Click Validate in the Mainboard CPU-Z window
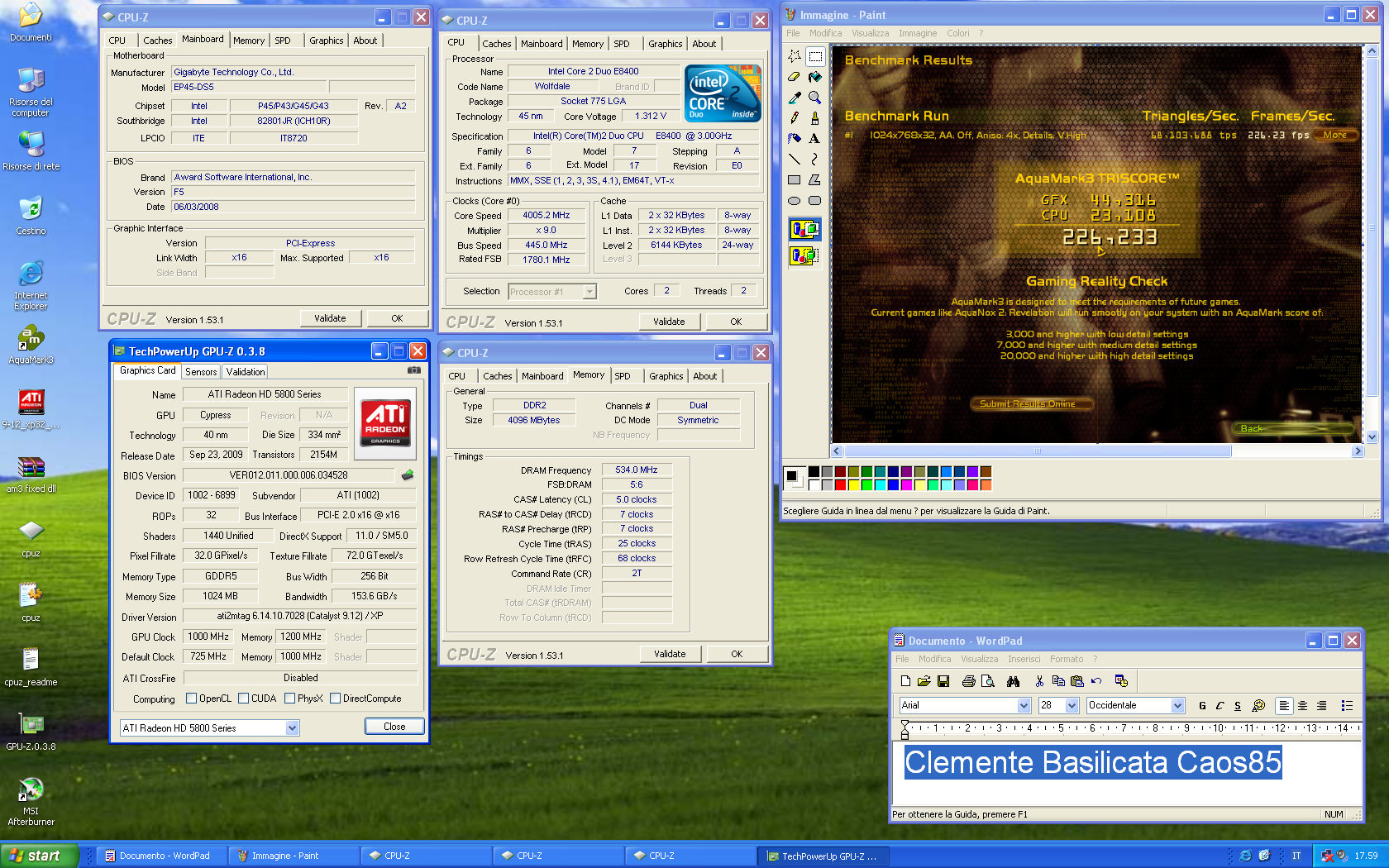This screenshot has width=1389, height=868. pos(330,318)
